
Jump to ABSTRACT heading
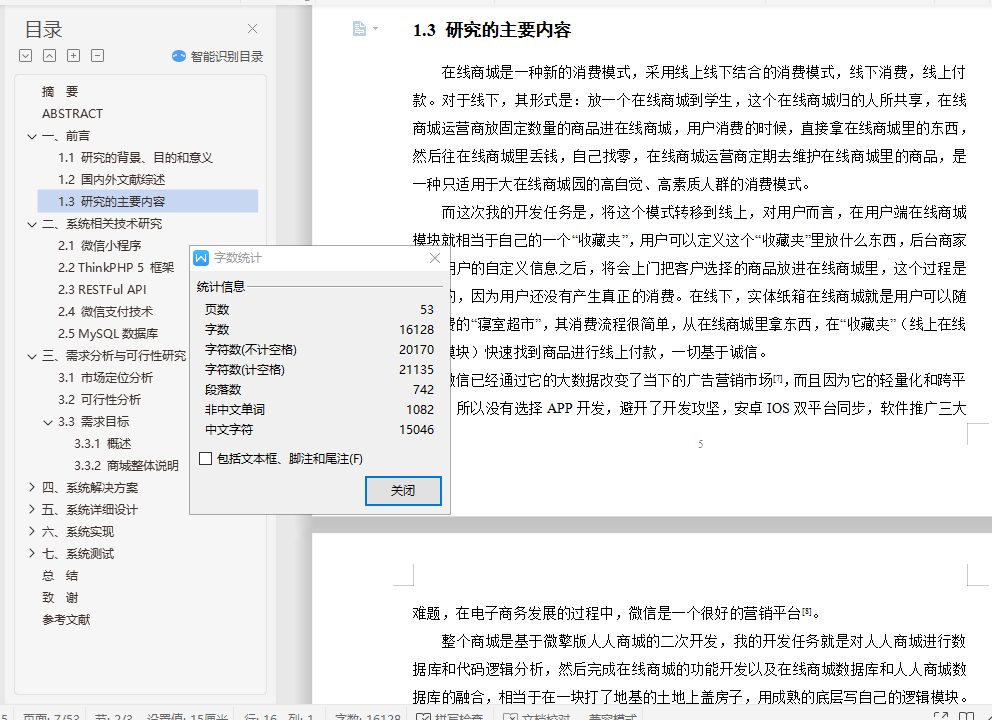click(x=72, y=114)
